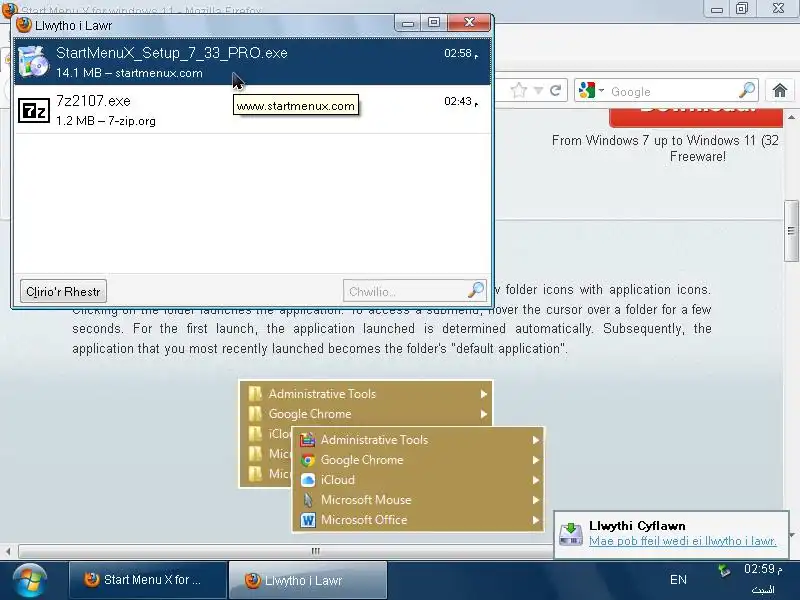Click the red Download button on webpage
The image size is (800, 600).
click(x=696, y=116)
